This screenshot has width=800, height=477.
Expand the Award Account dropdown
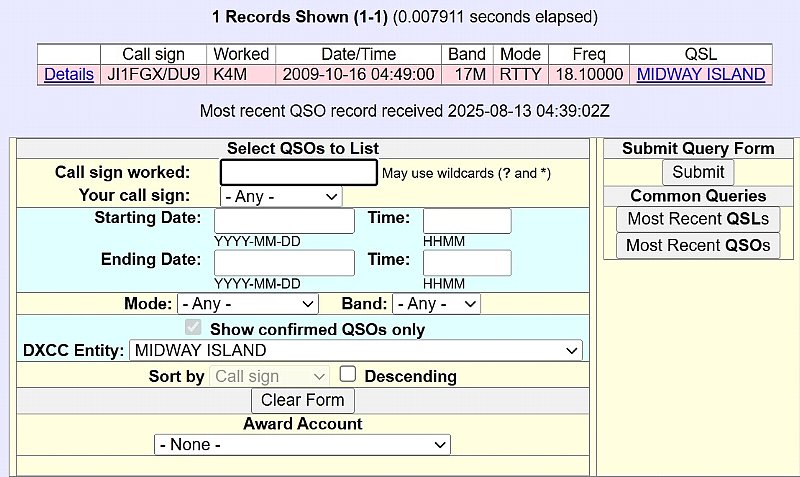point(302,444)
